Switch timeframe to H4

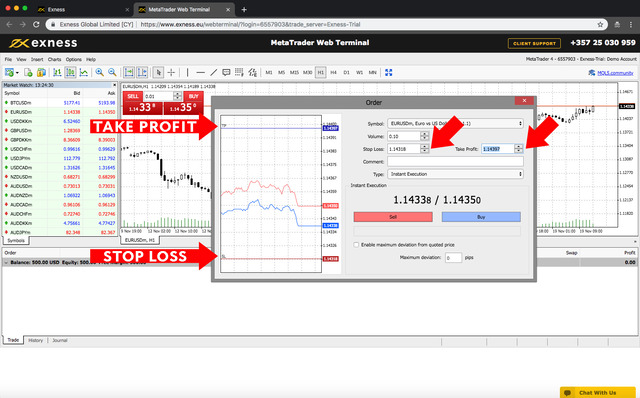click(333, 72)
